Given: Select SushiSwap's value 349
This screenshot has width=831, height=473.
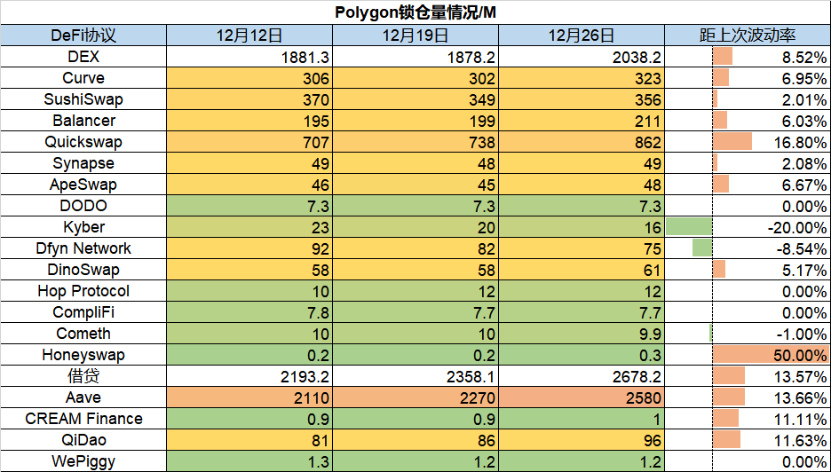Looking at the screenshot, I should [415, 99].
